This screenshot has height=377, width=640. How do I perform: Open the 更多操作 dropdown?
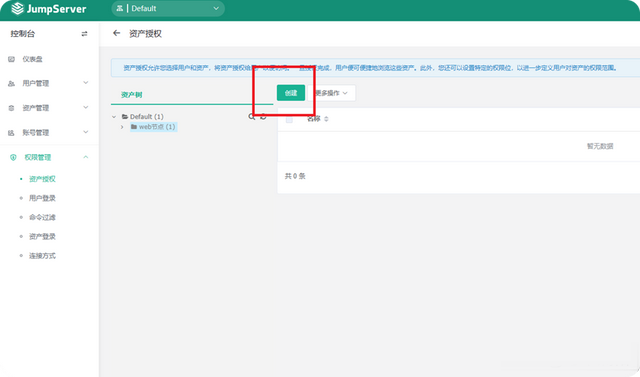(331, 93)
